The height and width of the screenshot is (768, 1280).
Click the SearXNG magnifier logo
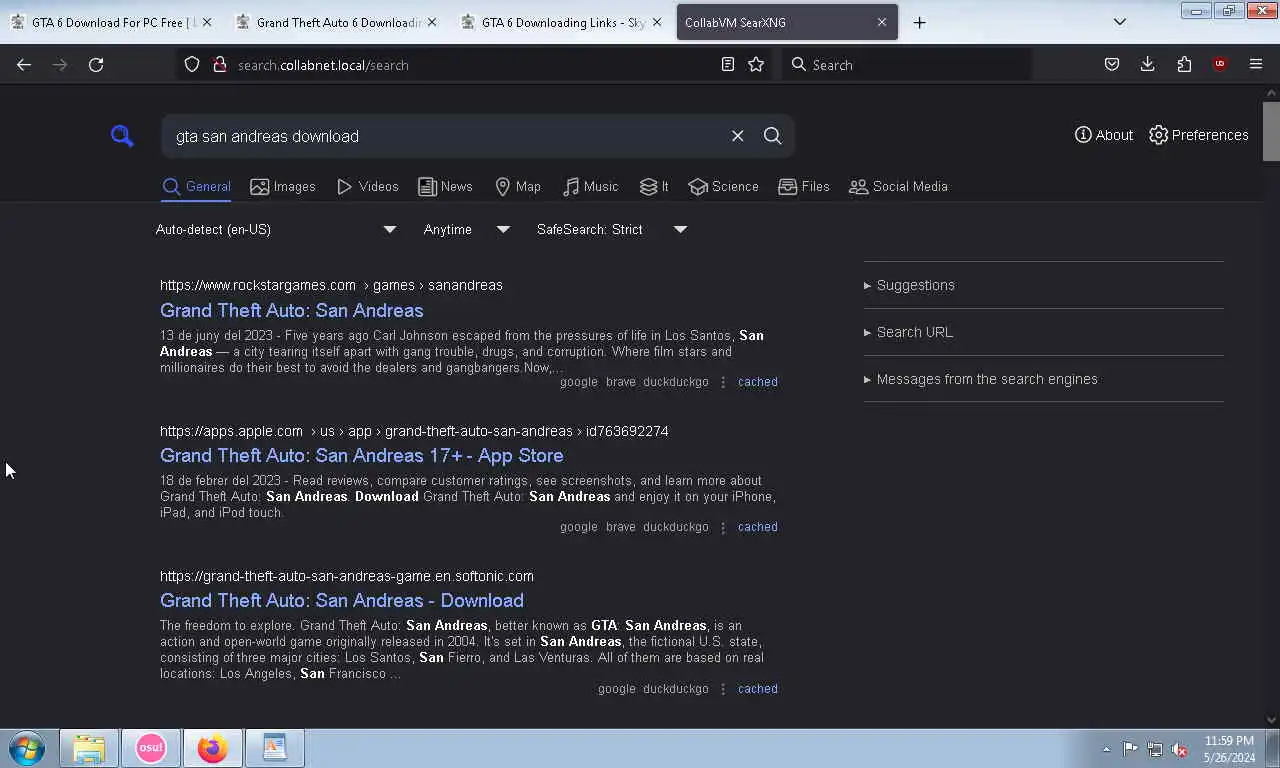(122, 136)
